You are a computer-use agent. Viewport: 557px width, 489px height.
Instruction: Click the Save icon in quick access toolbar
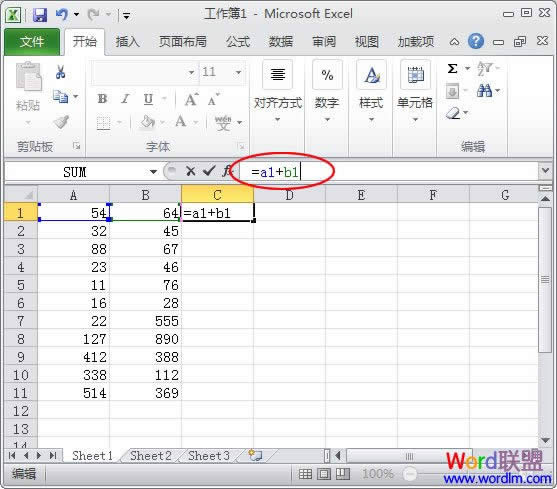point(40,15)
